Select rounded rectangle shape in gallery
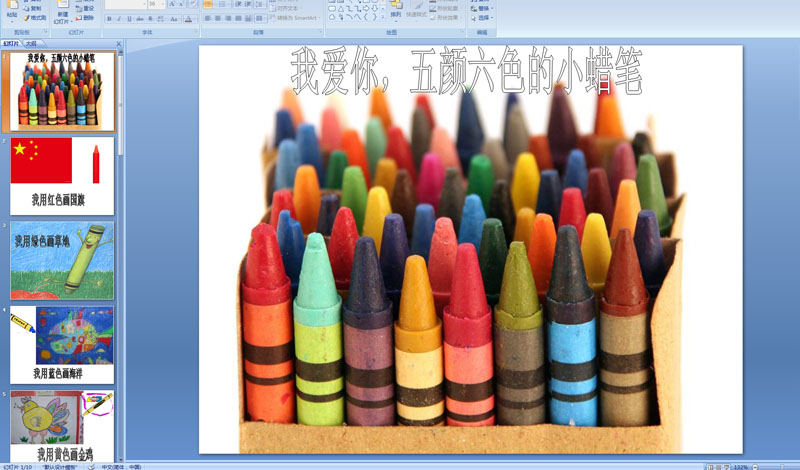This screenshot has width=800, height=470. click(332, 8)
